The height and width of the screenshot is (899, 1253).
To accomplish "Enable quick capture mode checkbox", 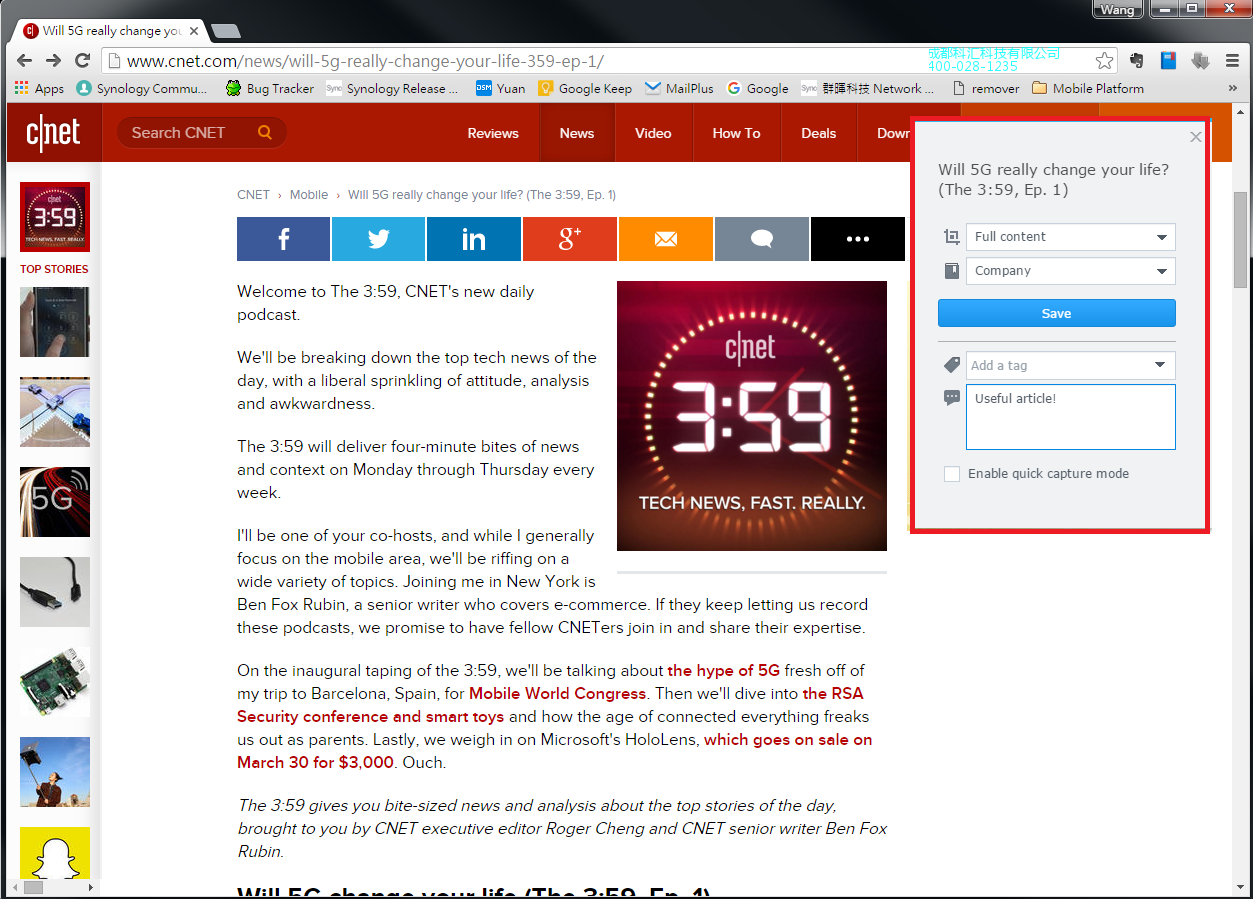I will pos(952,474).
